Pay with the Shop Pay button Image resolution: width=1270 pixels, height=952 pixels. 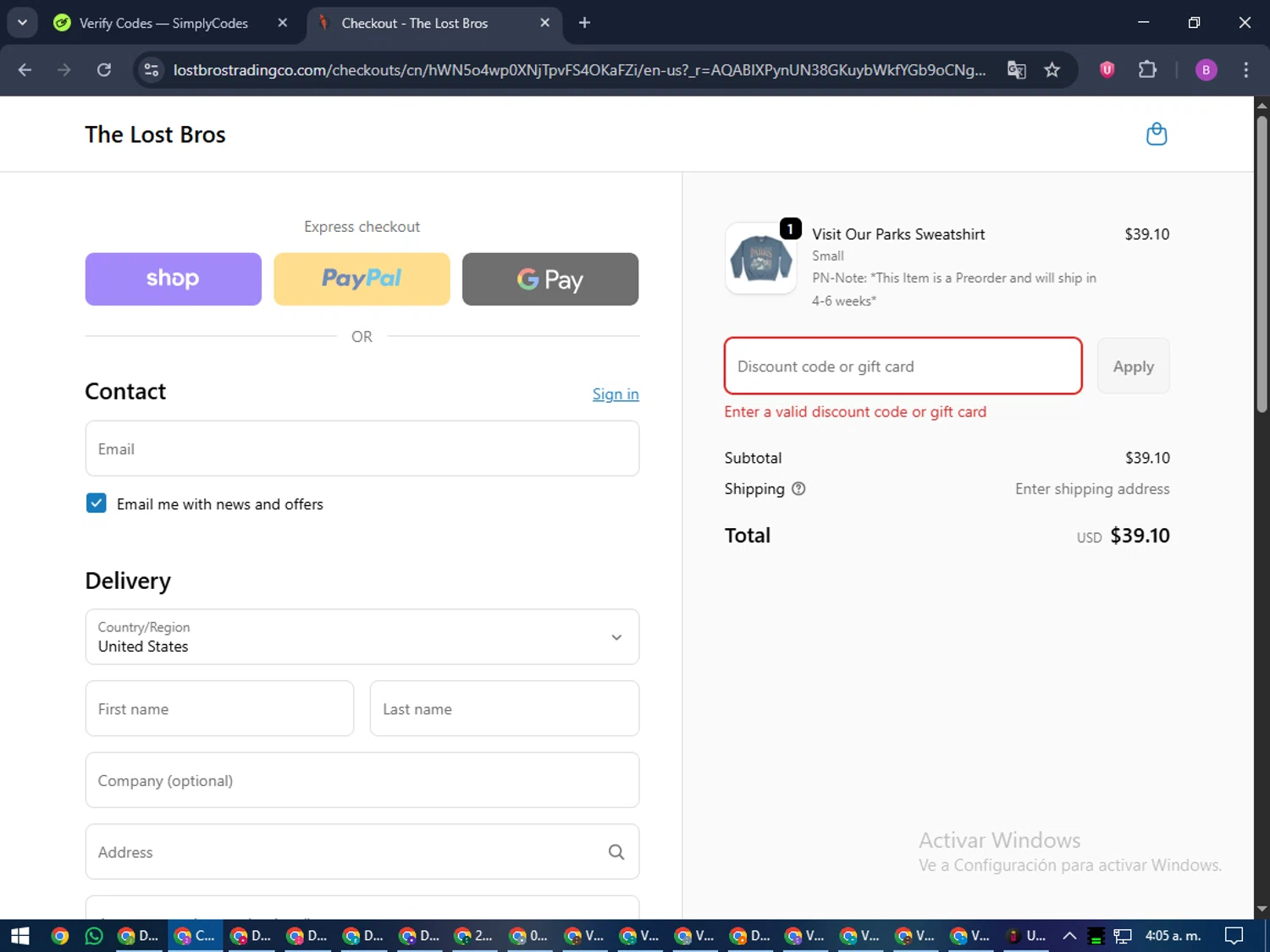coord(174,279)
